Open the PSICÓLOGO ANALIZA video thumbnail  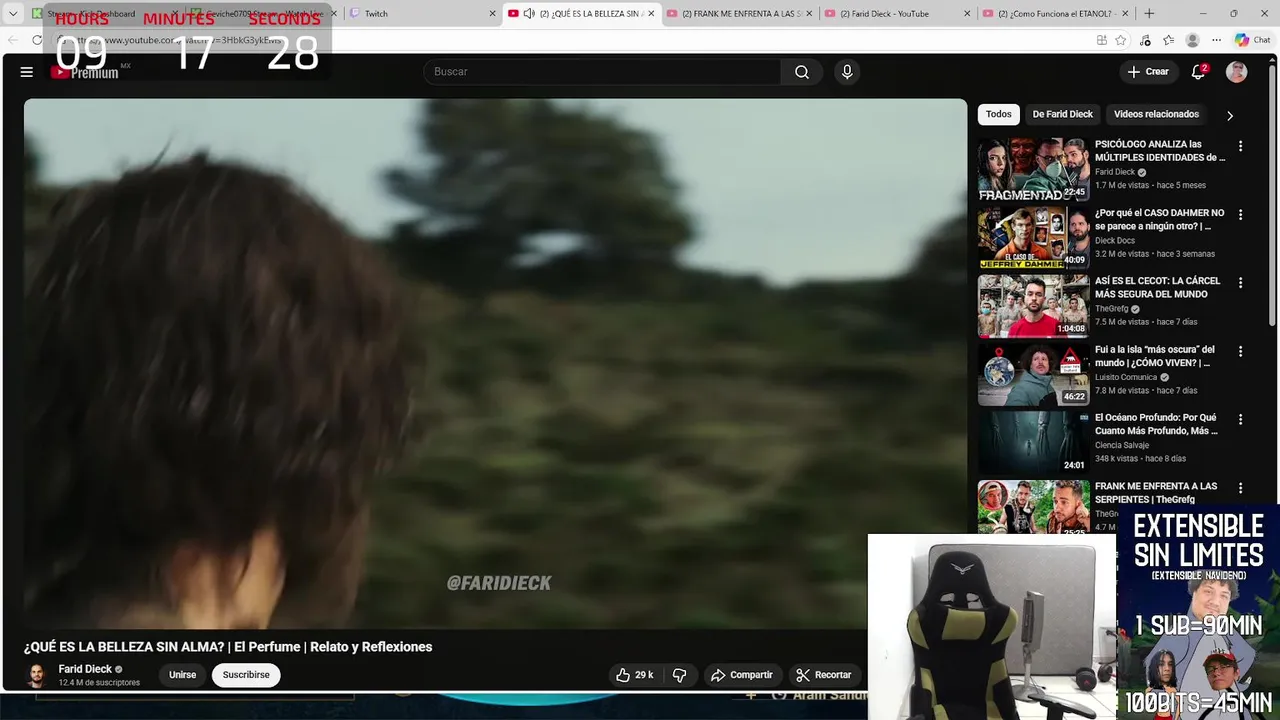(x=1033, y=169)
